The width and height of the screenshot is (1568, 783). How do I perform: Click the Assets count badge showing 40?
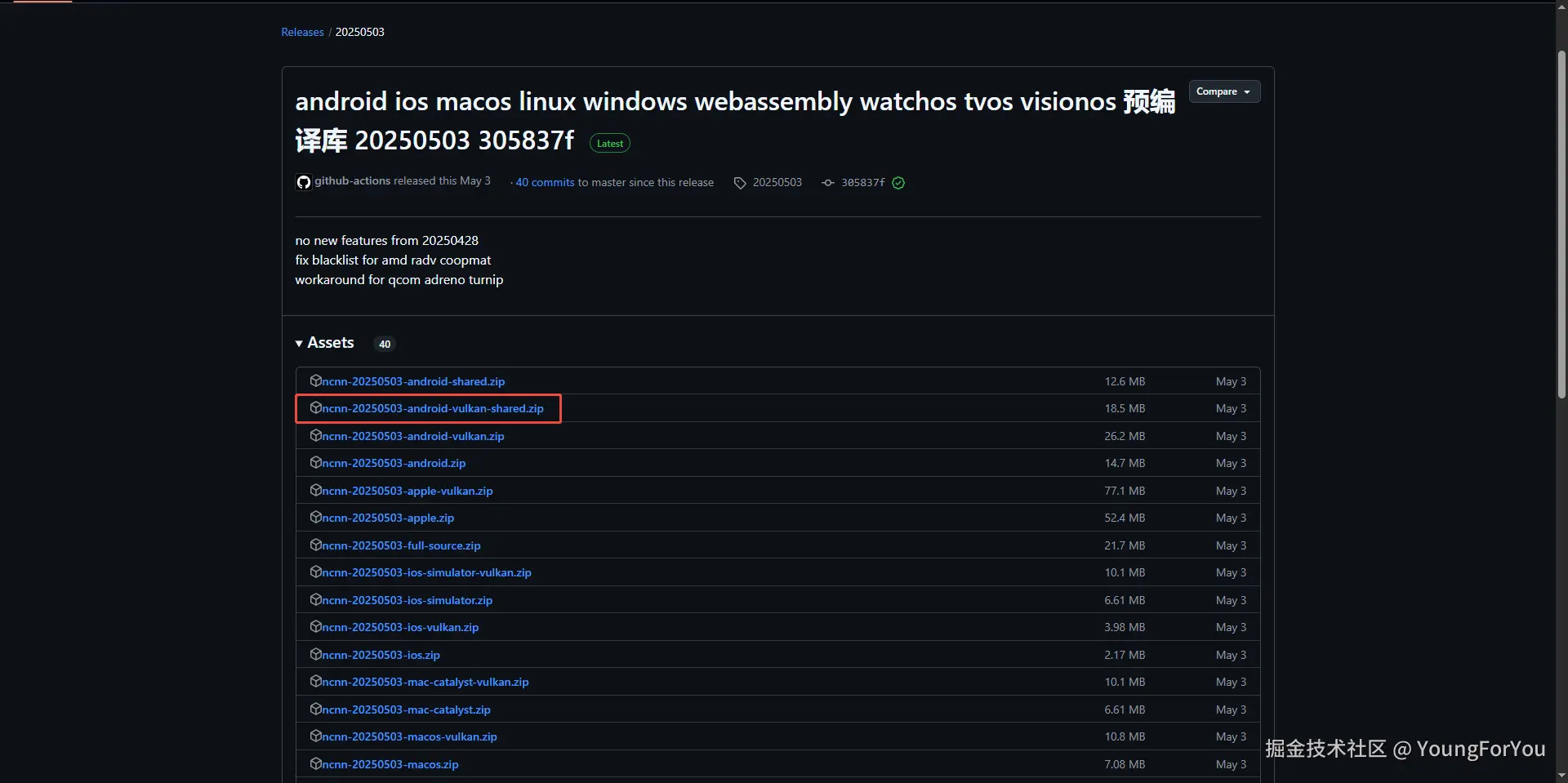pos(385,344)
